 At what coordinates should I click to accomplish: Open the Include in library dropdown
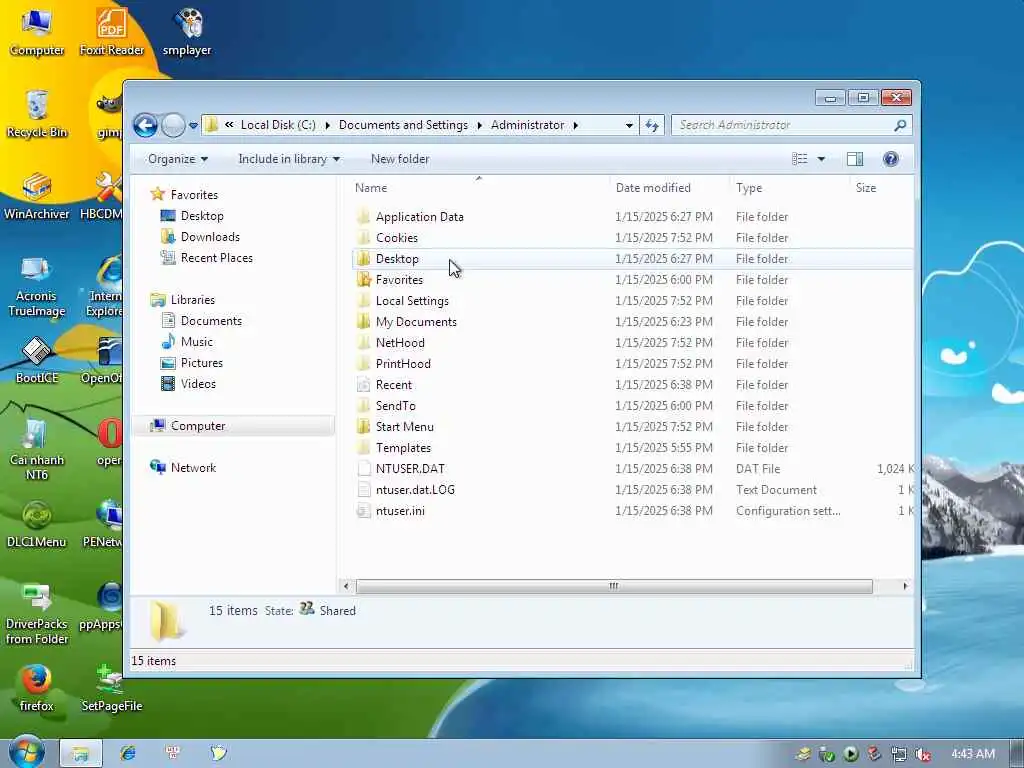[289, 159]
